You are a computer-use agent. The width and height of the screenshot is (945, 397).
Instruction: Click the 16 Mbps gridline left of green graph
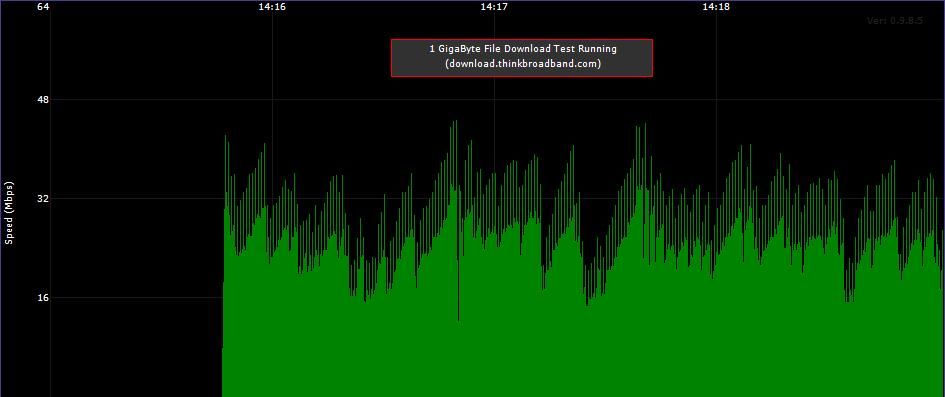coord(136,298)
